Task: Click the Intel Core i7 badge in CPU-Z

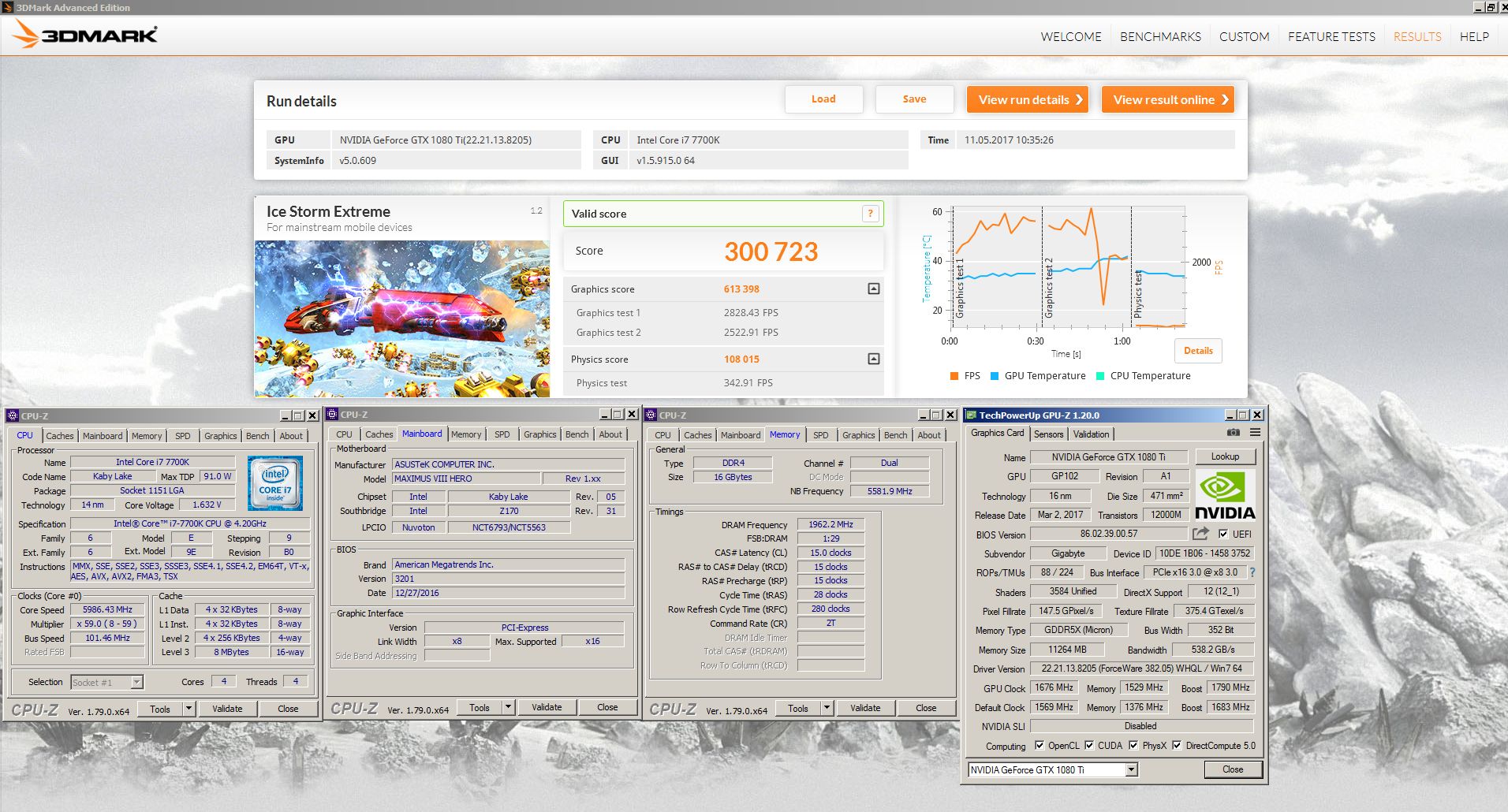Action: tap(275, 483)
